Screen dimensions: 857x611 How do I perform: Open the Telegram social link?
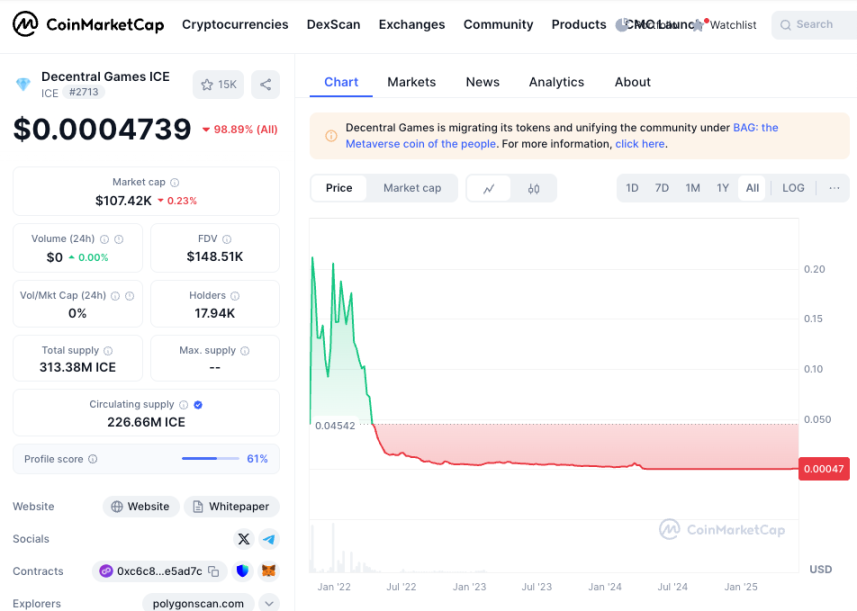(x=269, y=539)
